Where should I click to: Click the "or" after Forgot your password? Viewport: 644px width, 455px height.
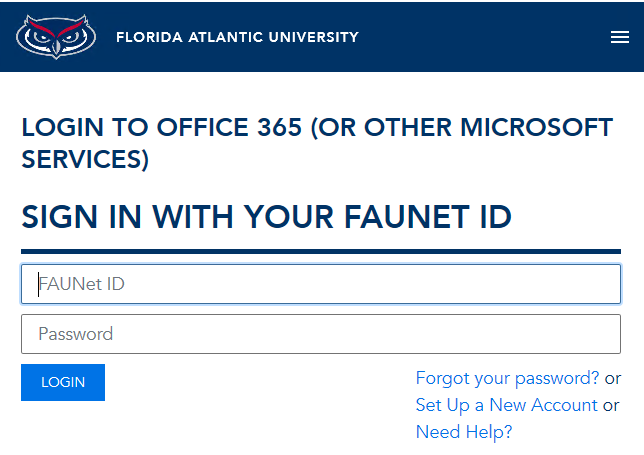(x=612, y=378)
